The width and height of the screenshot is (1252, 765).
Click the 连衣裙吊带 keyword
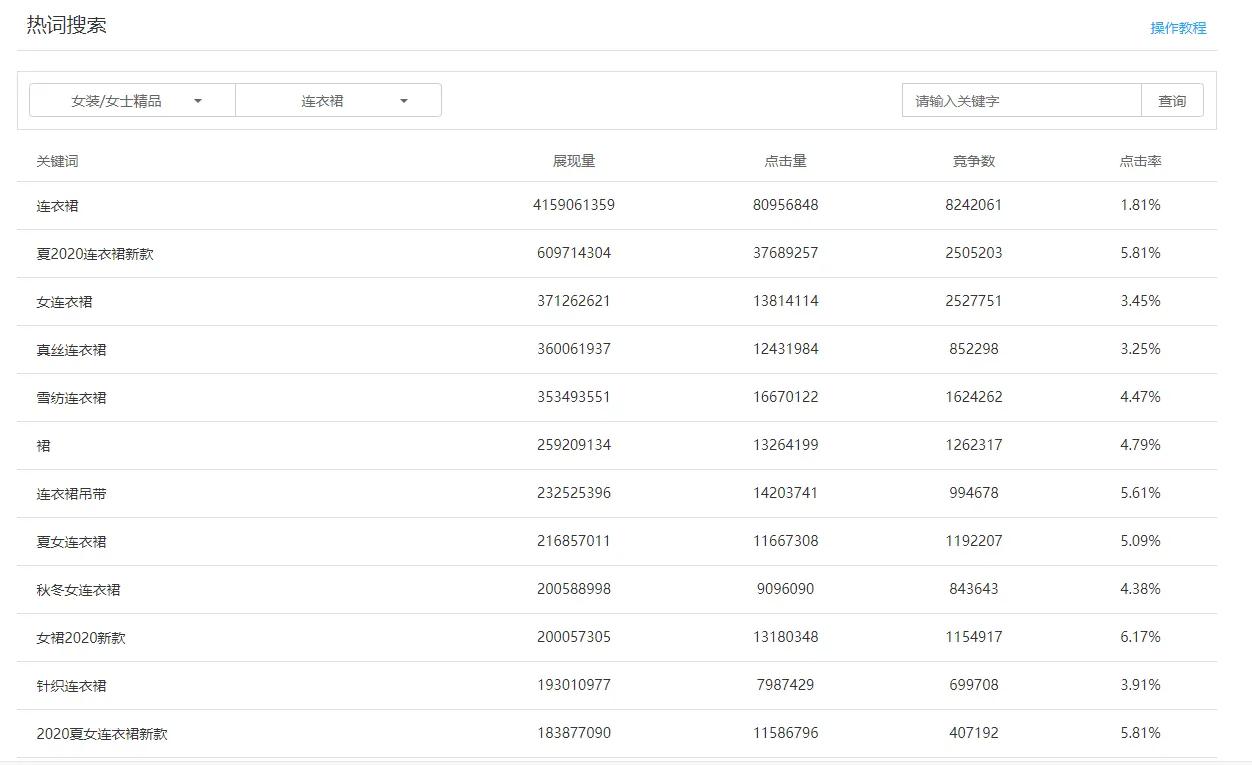pyautogui.click(x=71, y=494)
